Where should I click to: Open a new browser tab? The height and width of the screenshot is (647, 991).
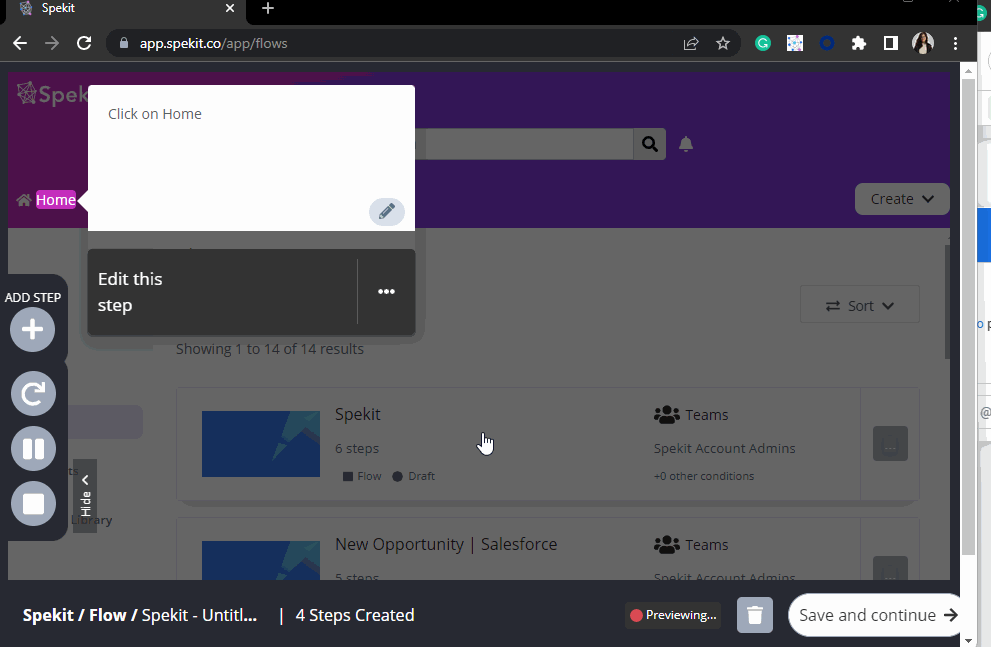pyautogui.click(x=268, y=8)
